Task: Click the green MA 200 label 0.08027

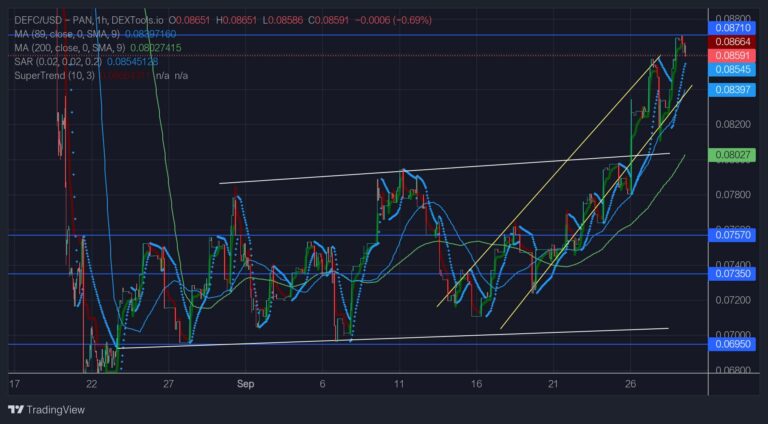Action: 732,155
